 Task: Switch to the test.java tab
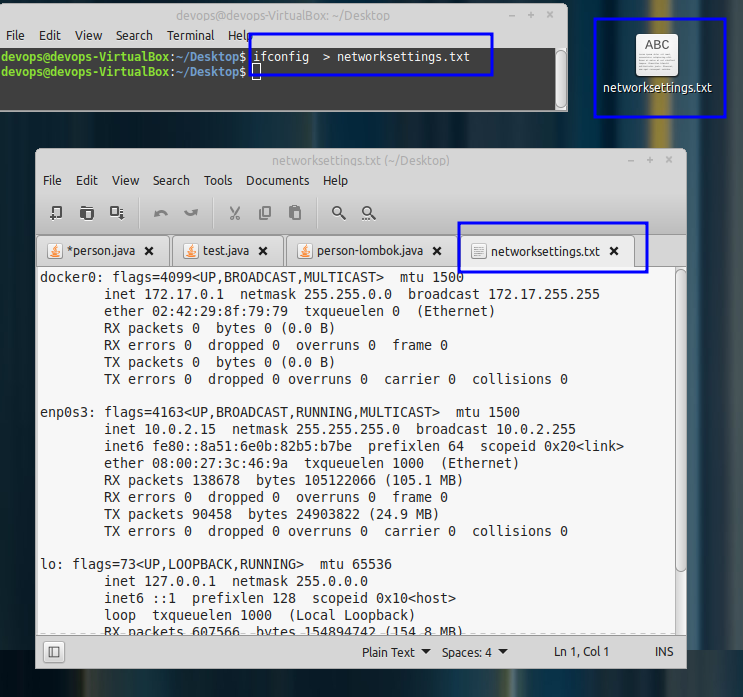coord(226,251)
